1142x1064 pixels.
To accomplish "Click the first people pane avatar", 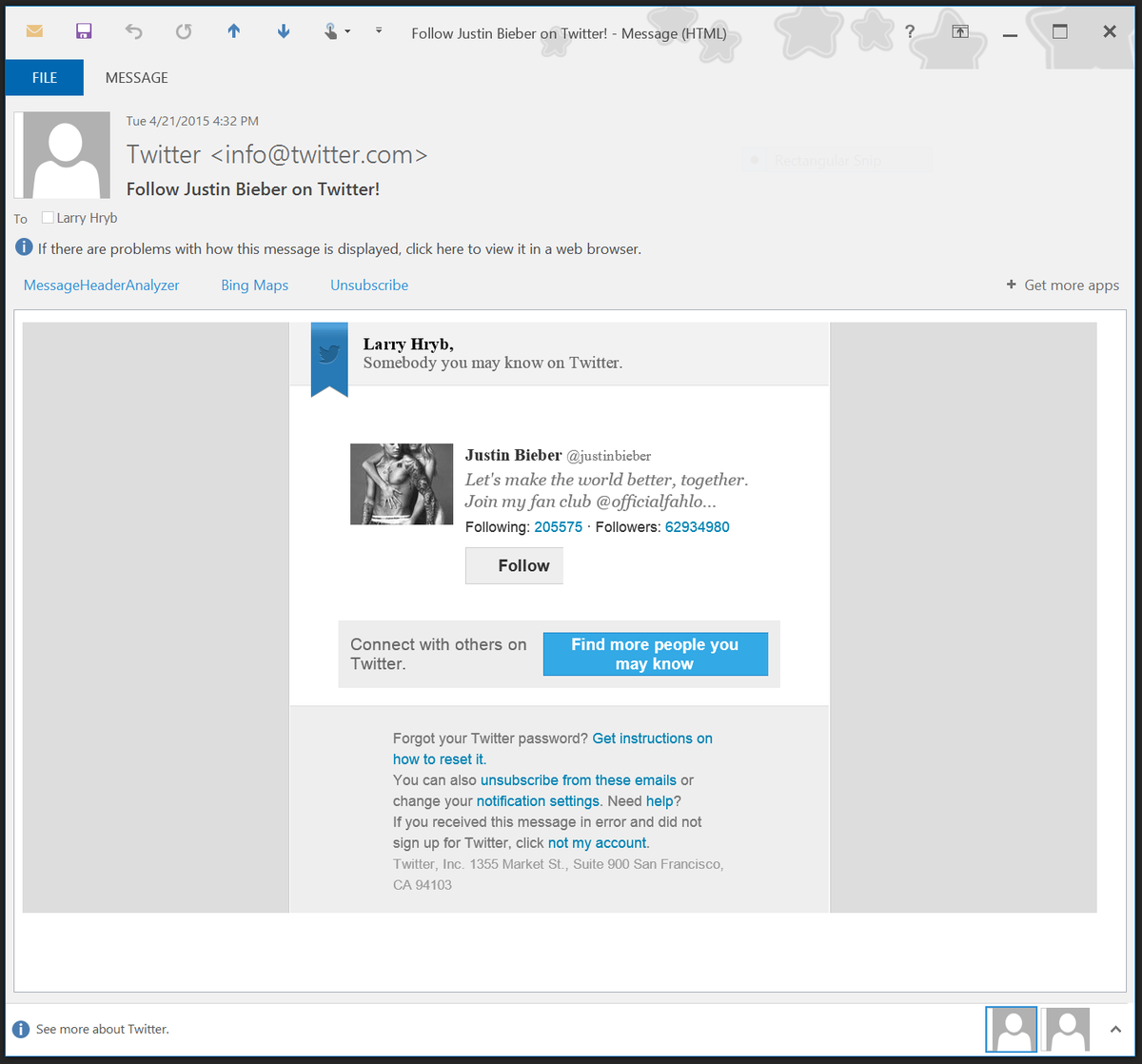I will [1011, 1029].
